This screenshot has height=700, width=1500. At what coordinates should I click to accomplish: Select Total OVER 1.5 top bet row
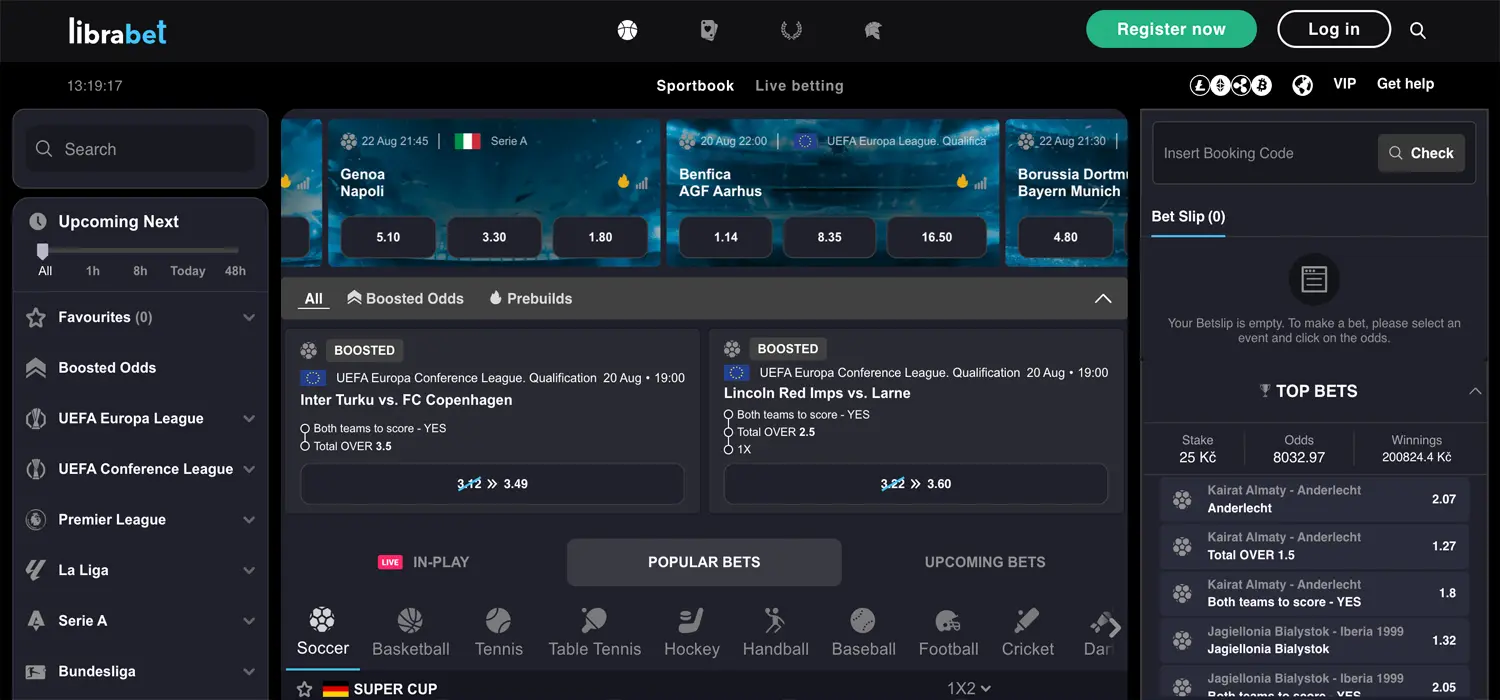[1314, 546]
